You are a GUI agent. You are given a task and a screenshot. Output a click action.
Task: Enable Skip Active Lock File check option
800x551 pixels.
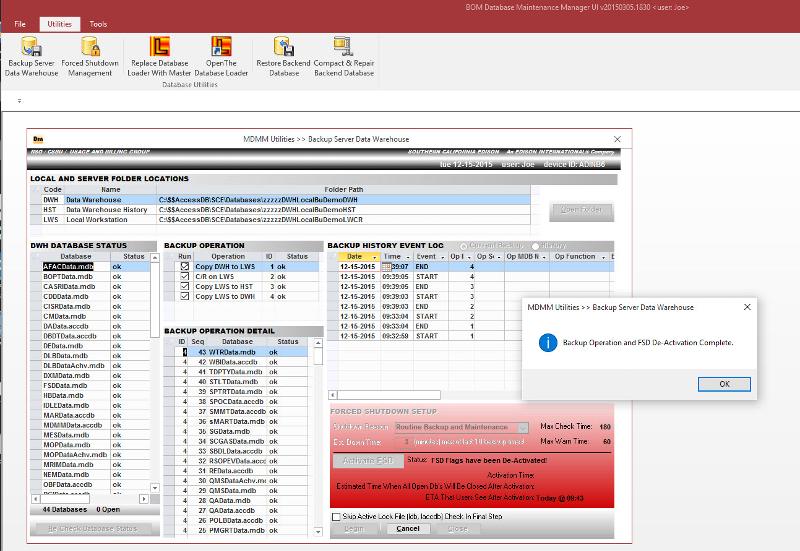pyautogui.click(x=336, y=517)
